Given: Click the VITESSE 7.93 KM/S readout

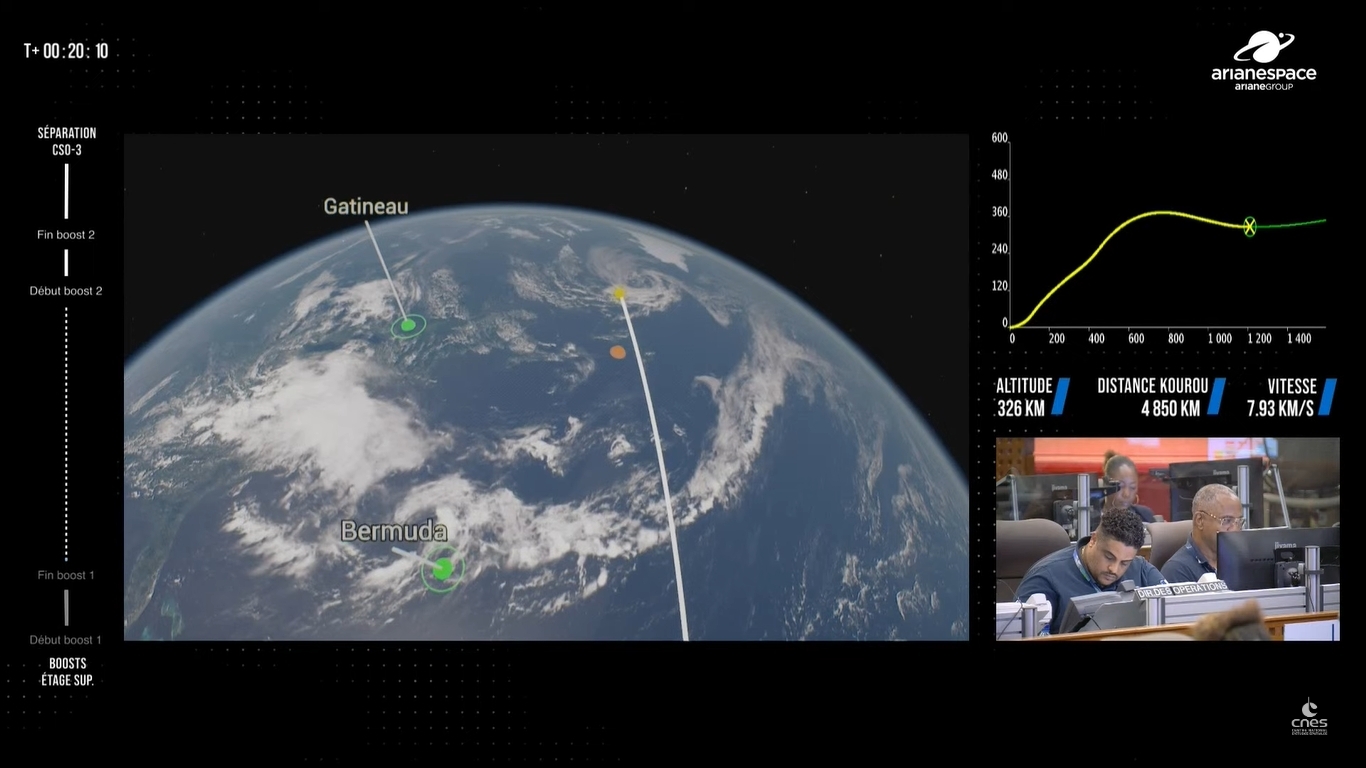Looking at the screenshot, I should 1291,397.
